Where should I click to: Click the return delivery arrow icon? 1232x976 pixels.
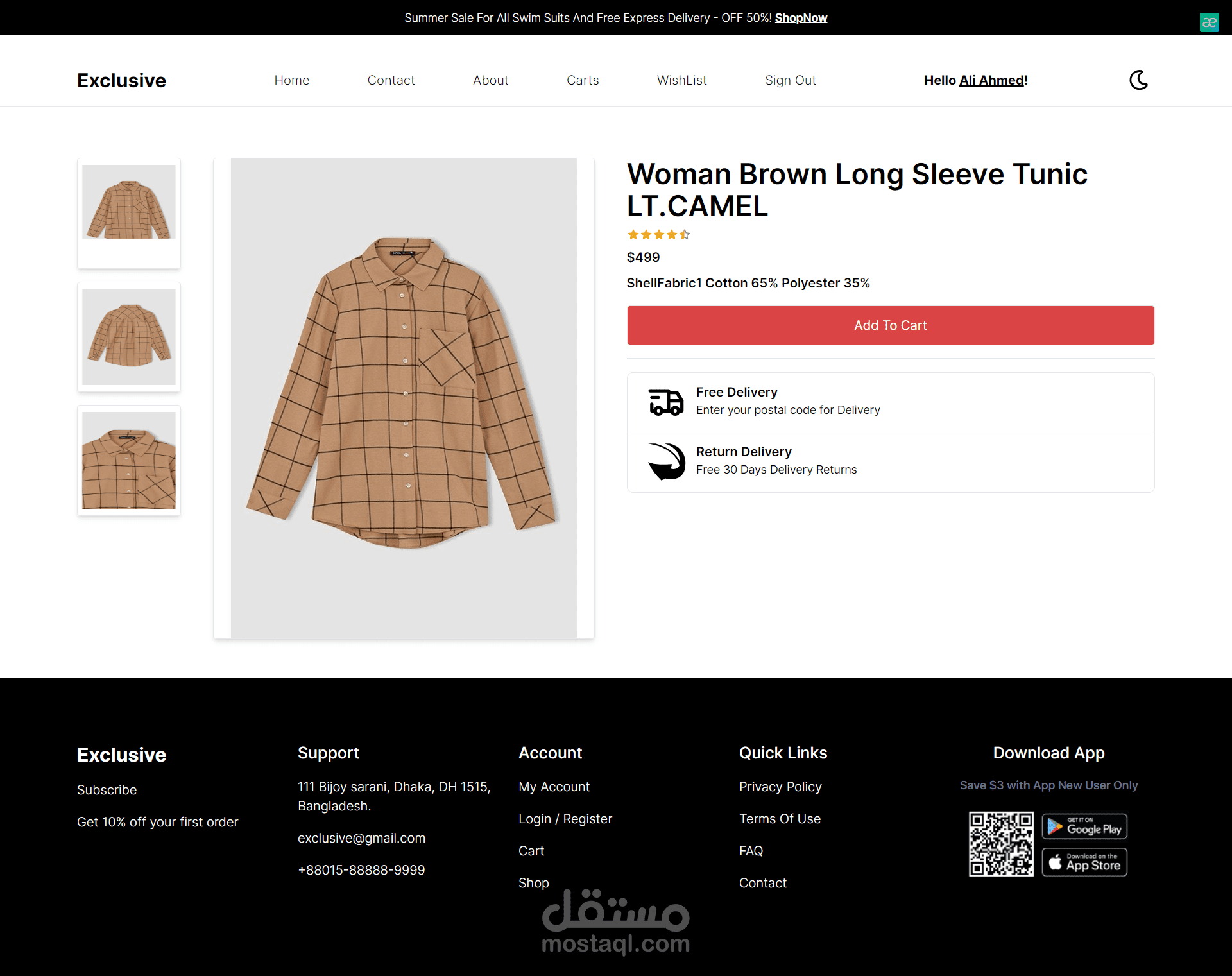tap(667, 461)
